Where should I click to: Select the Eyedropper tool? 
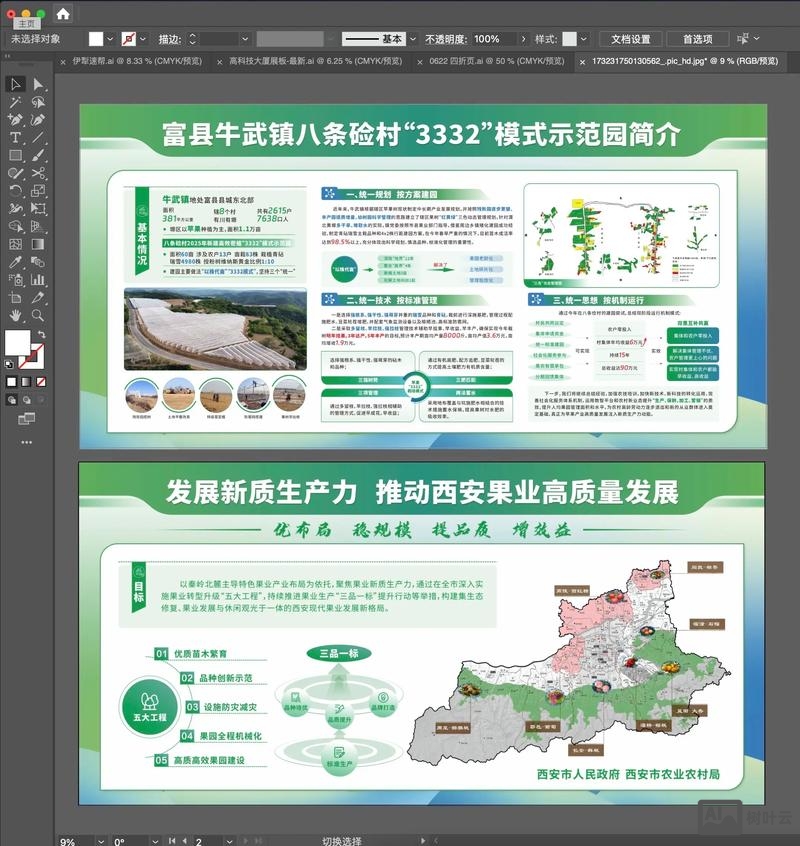coord(14,262)
